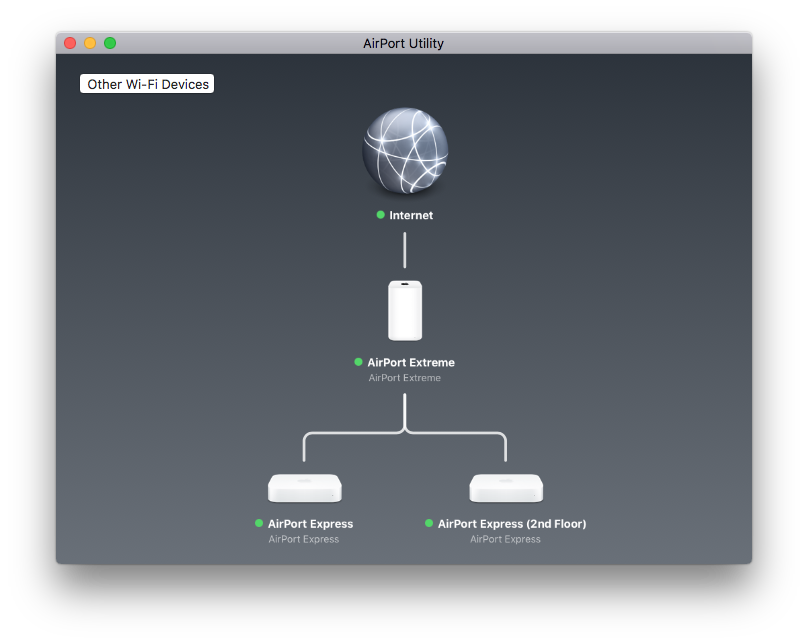Select the AirPort Express (2nd Floor) device icon
The width and height of the screenshot is (808, 644).
click(x=506, y=488)
